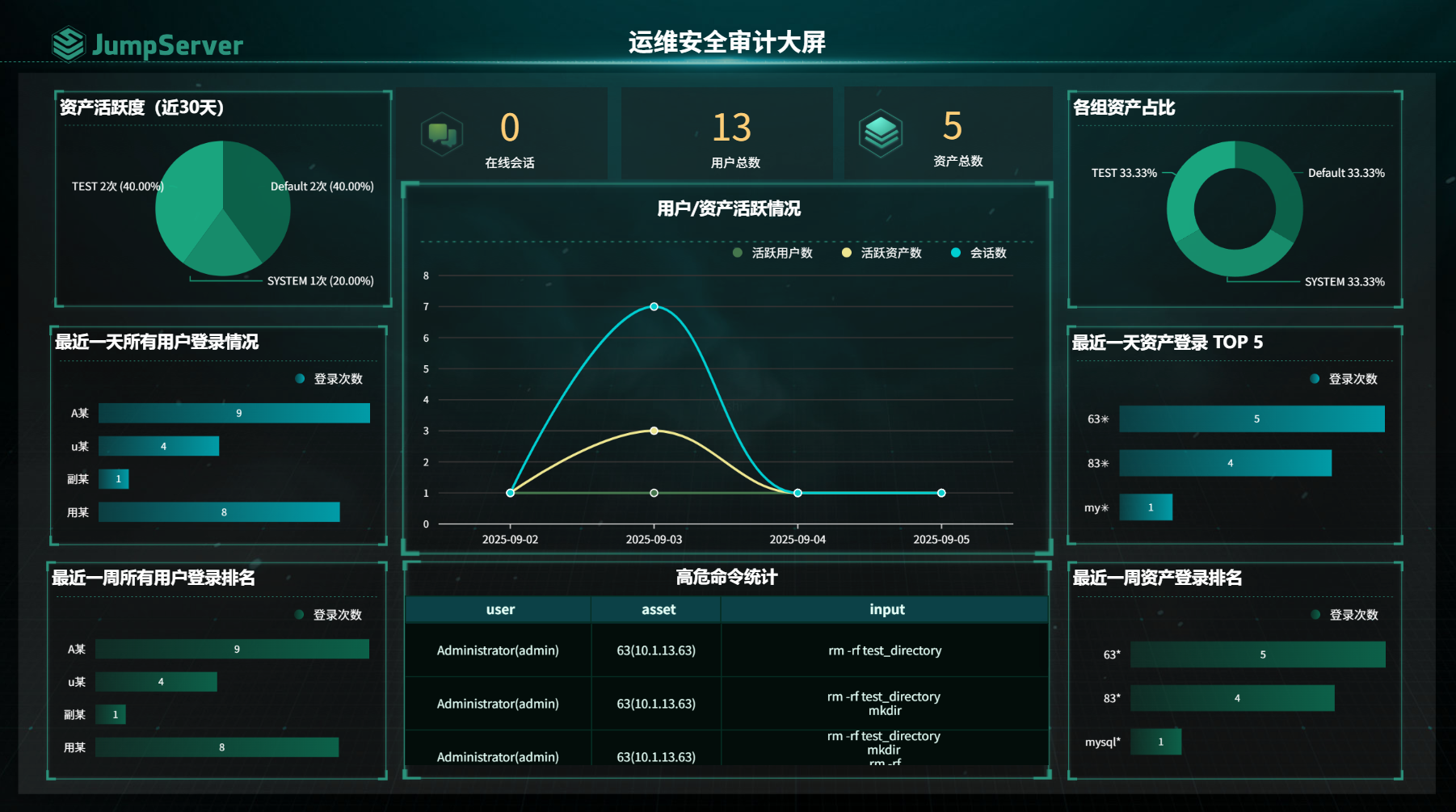Select the yellow active-assets point at value 3

click(x=654, y=431)
